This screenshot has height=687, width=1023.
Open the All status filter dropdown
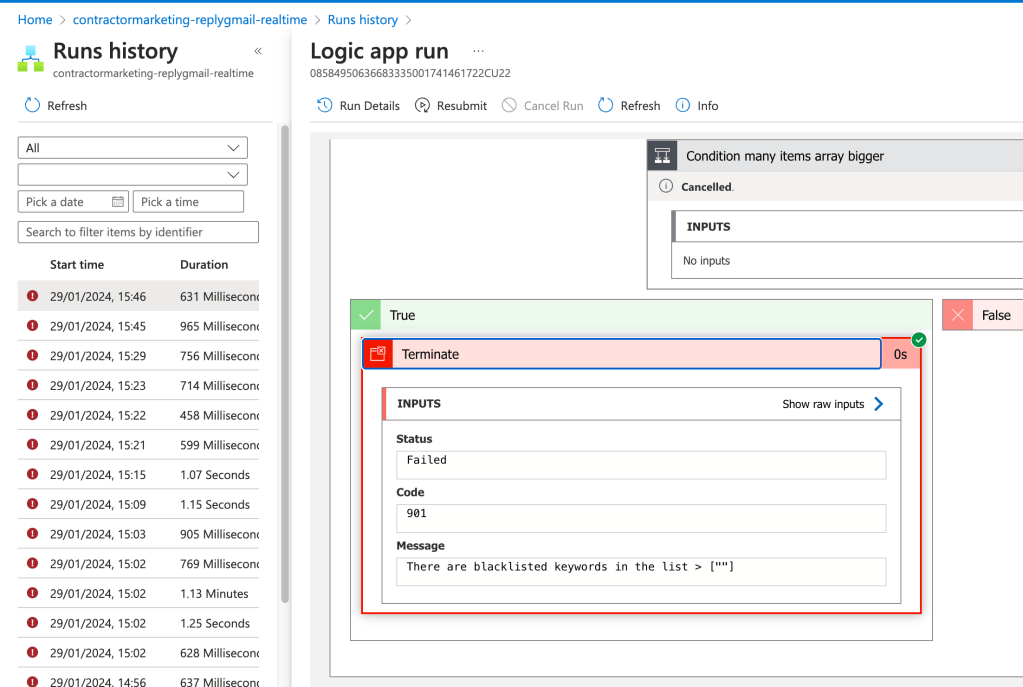point(132,148)
